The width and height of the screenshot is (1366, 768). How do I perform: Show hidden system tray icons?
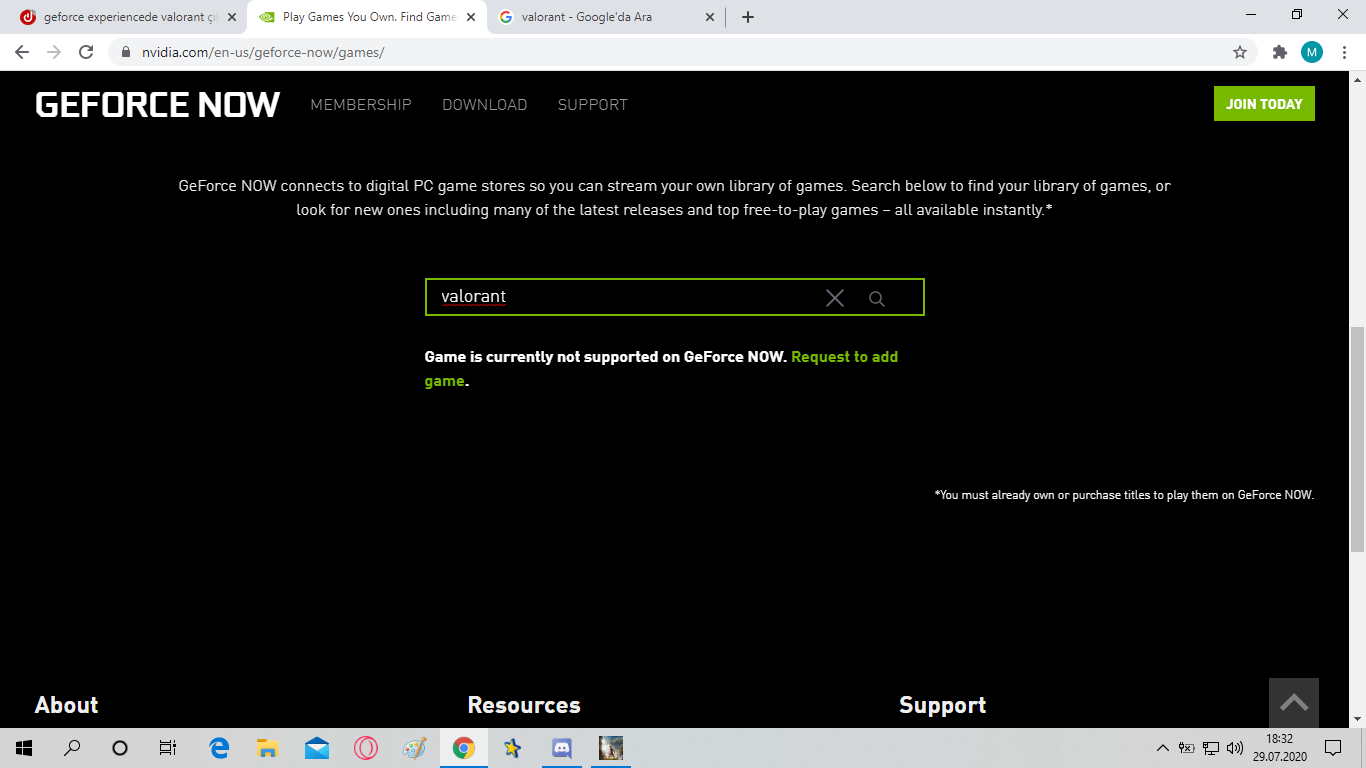pos(1162,748)
